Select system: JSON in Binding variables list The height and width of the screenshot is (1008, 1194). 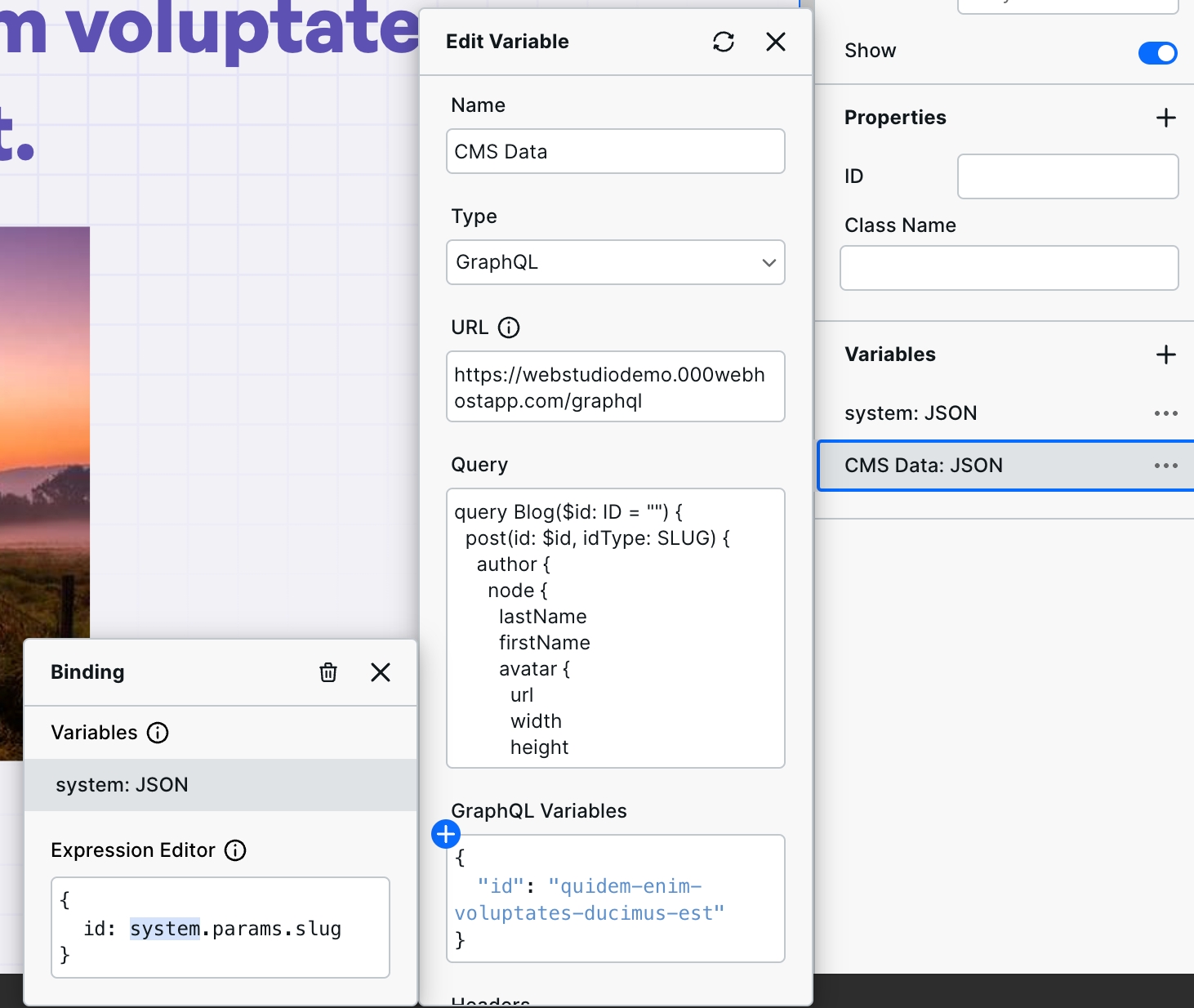point(221,785)
